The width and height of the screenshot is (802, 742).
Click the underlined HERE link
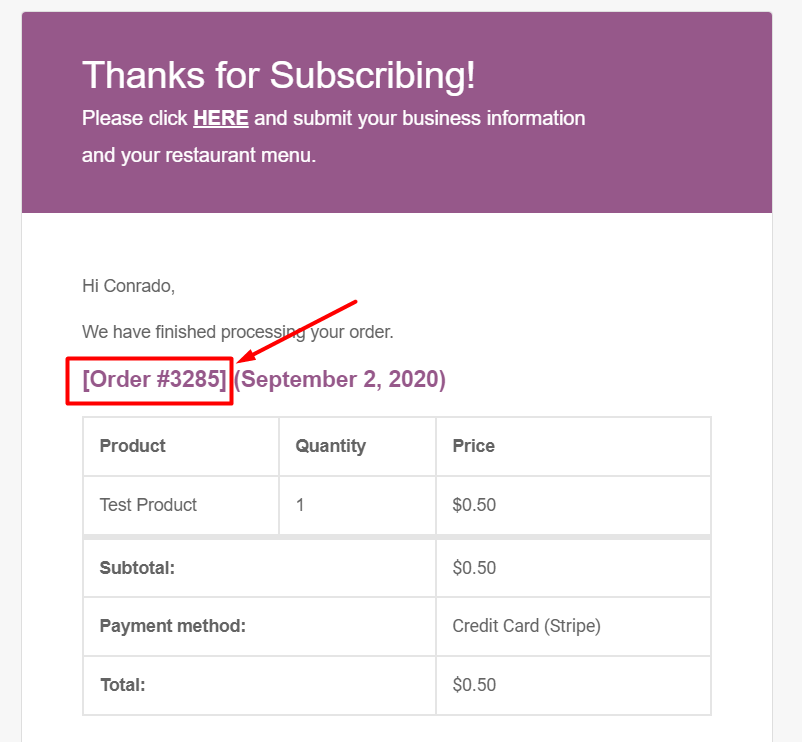point(220,118)
